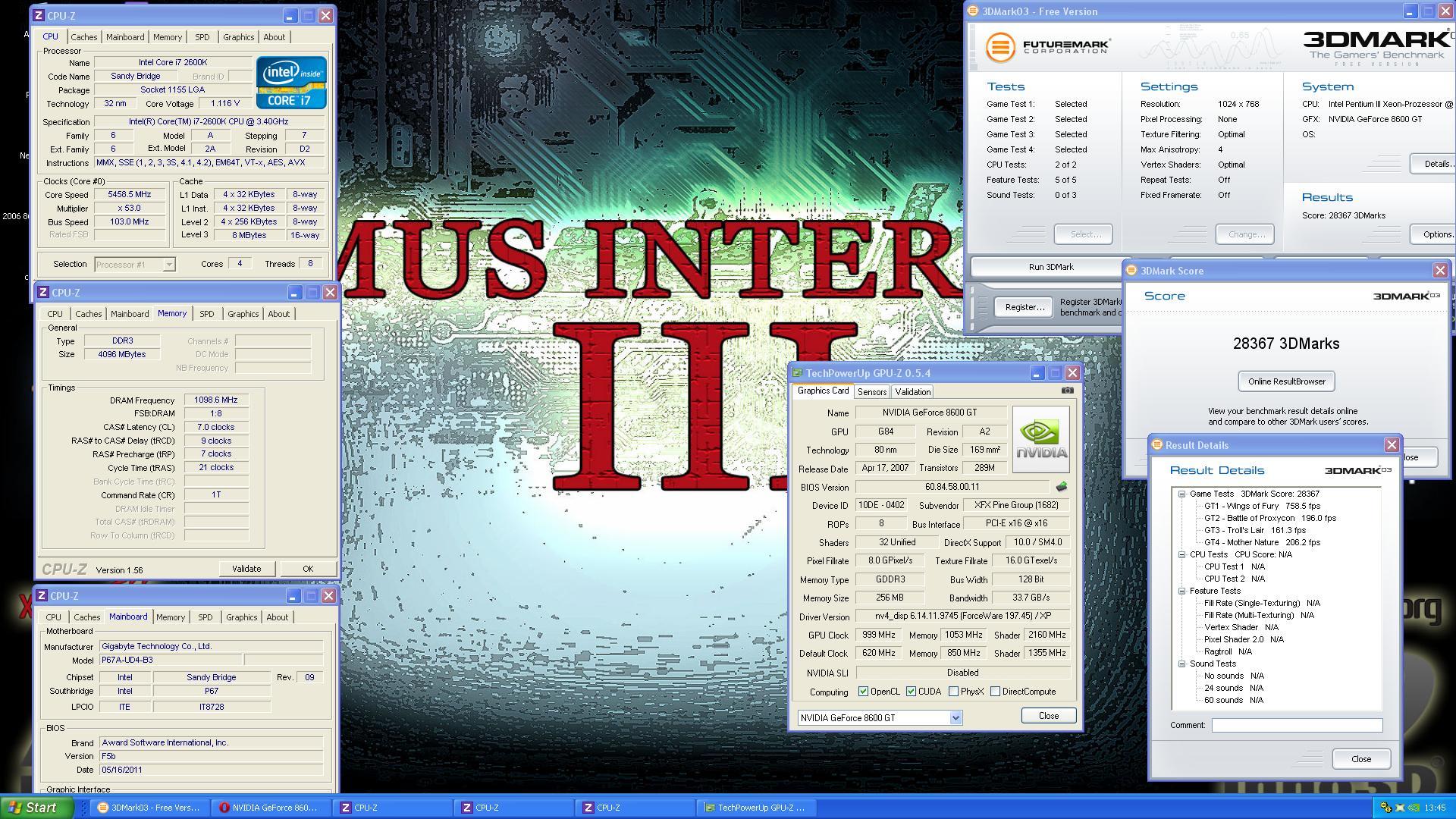This screenshot has width=1456, height=819.
Task: Click the CPU-Z Mainboard window title icon
Action: pos(43,595)
